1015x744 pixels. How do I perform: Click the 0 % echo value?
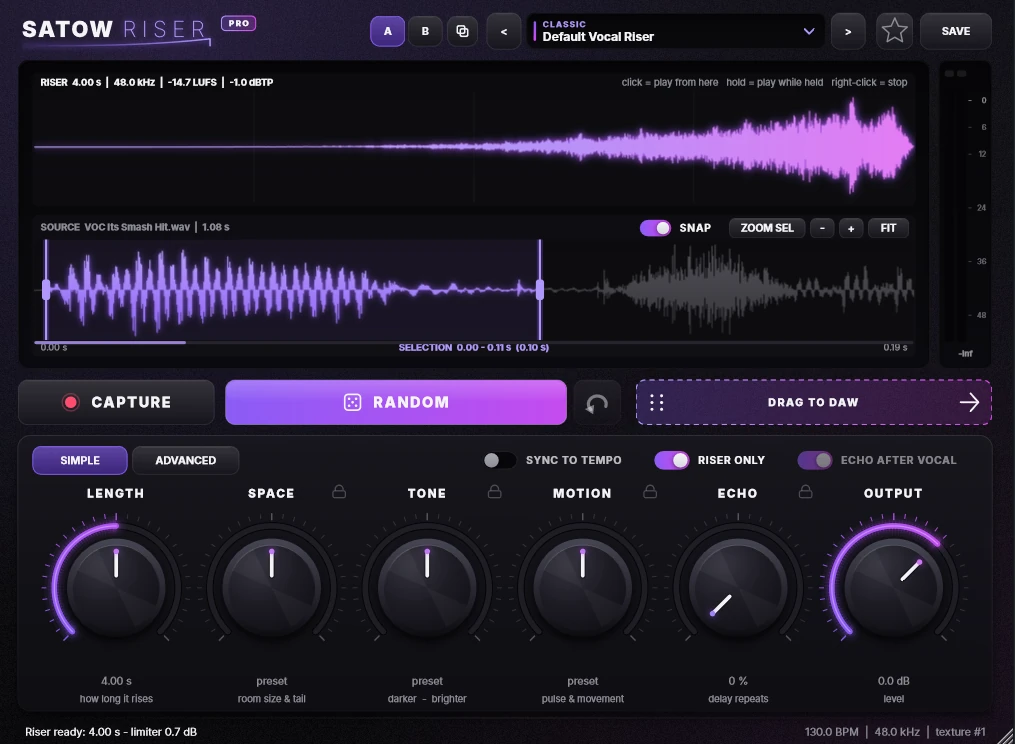(x=738, y=681)
